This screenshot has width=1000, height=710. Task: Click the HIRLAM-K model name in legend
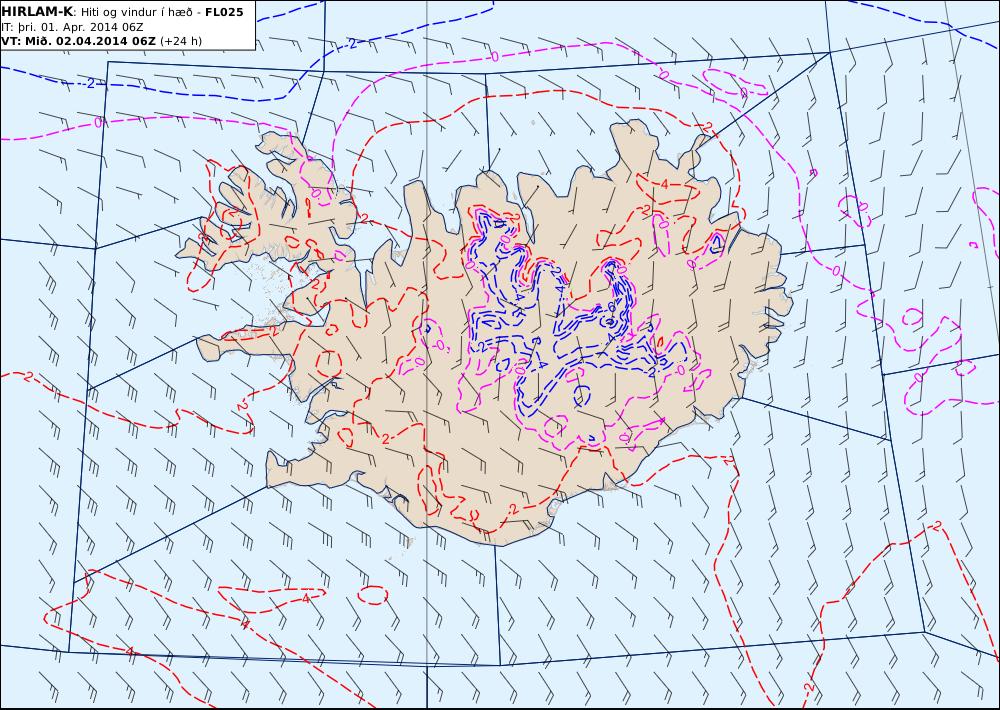tap(37, 11)
